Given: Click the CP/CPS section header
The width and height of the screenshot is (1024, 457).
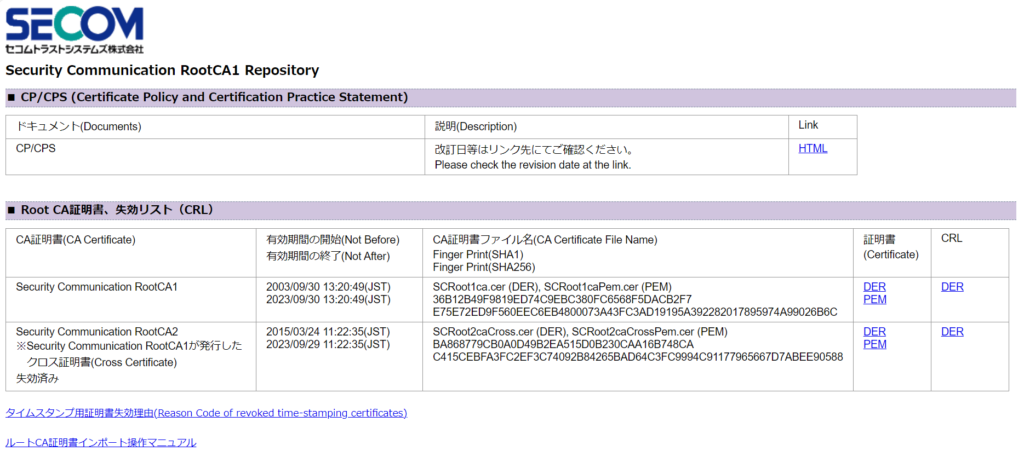Looking at the screenshot, I should click(511, 97).
